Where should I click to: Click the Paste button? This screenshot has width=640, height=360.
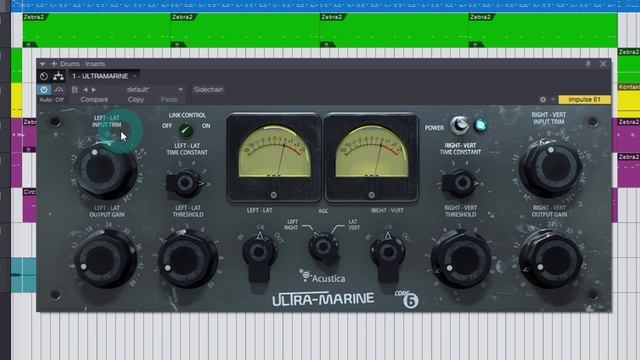tap(169, 100)
